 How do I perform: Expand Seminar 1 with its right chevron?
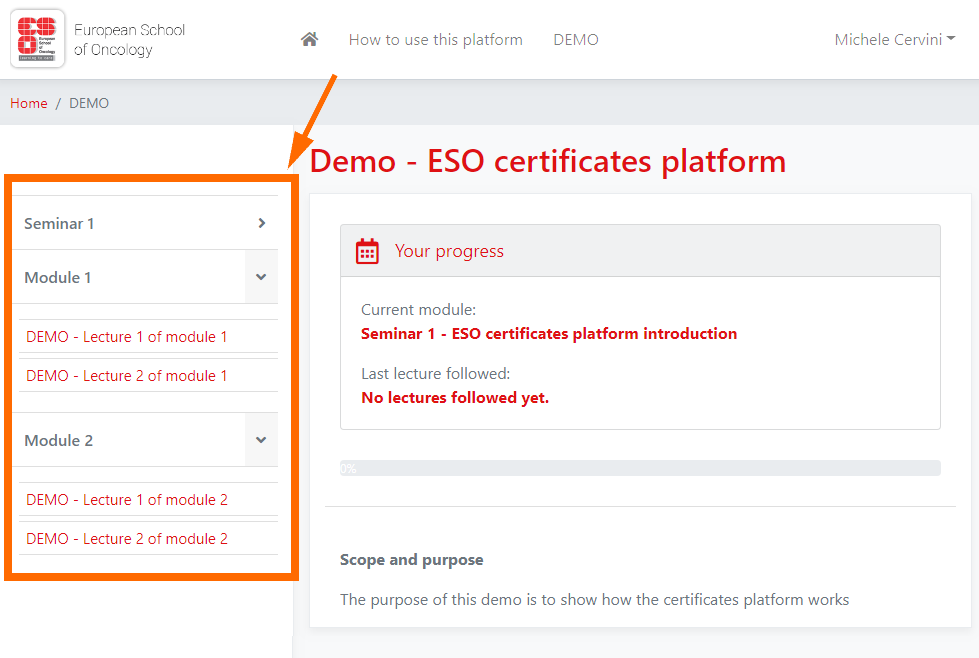click(x=262, y=223)
